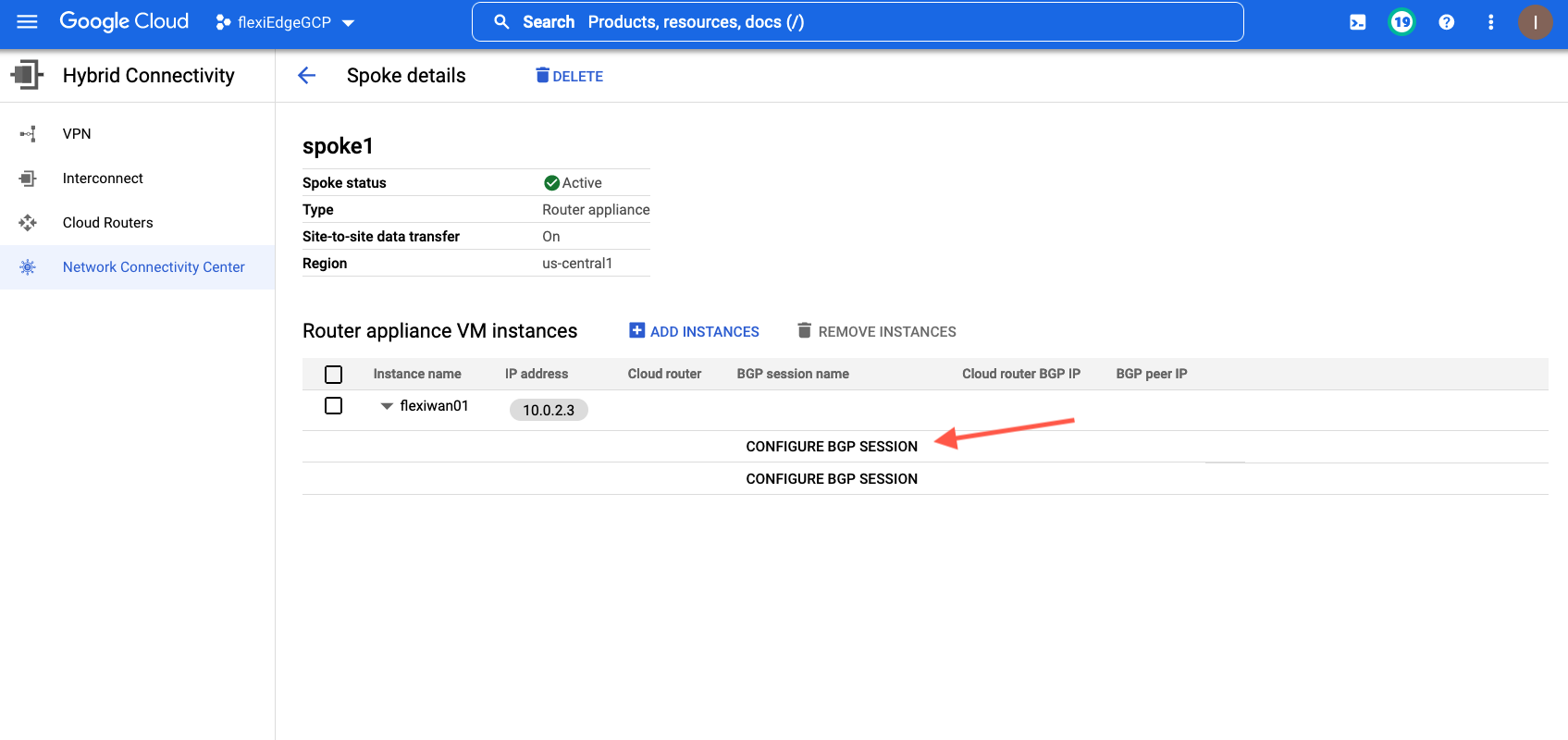1568x740 pixels.
Task: Activate Cloud Shell terminal icon
Action: [1357, 22]
